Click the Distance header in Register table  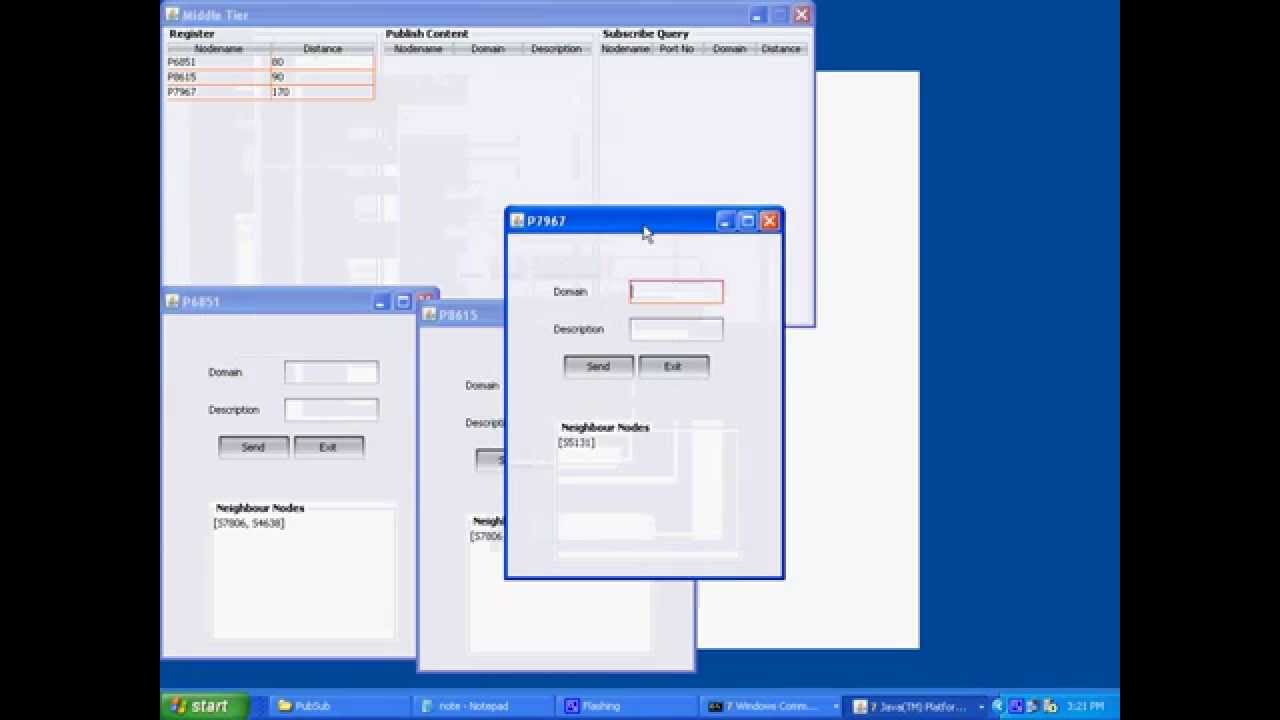[x=322, y=49]
